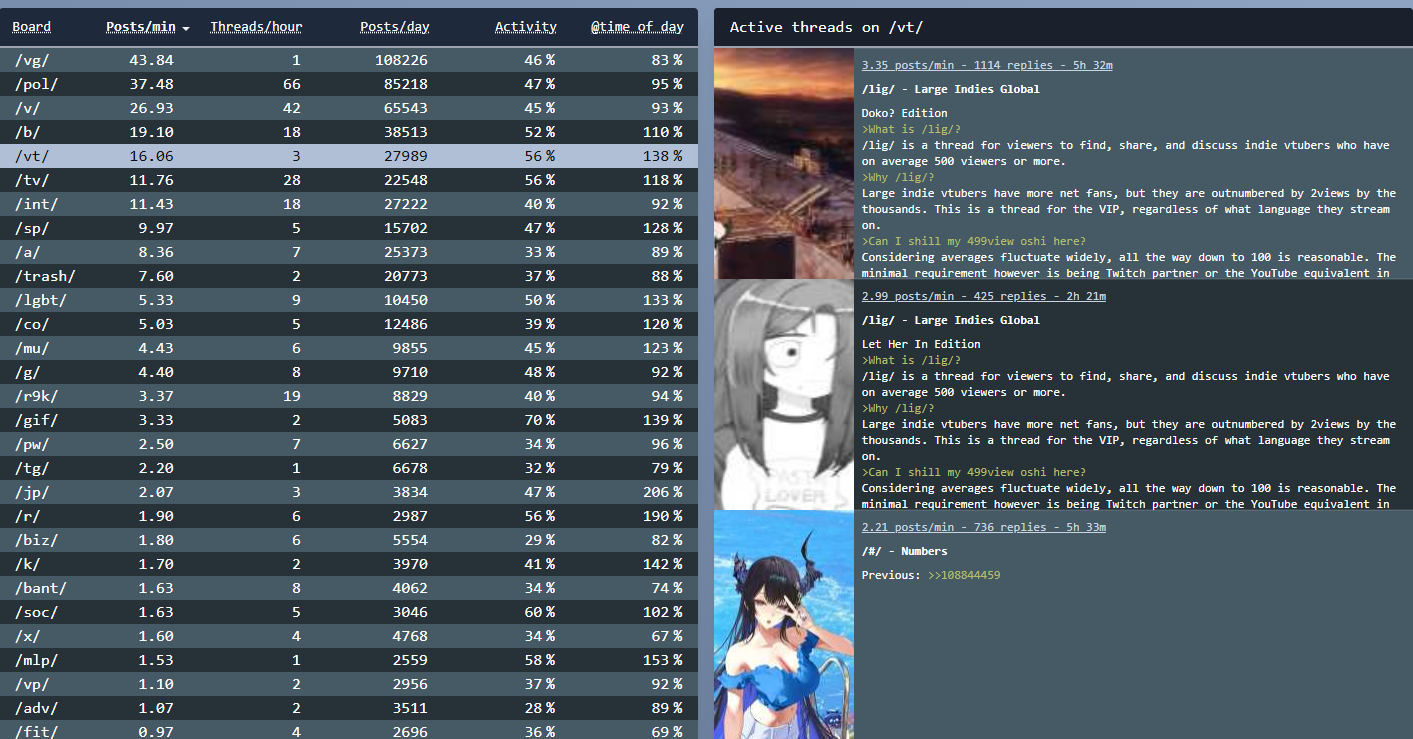The image size is (1413, 739).
Task: Open the /soc/ board entry
Action: [x=349, y=612]
